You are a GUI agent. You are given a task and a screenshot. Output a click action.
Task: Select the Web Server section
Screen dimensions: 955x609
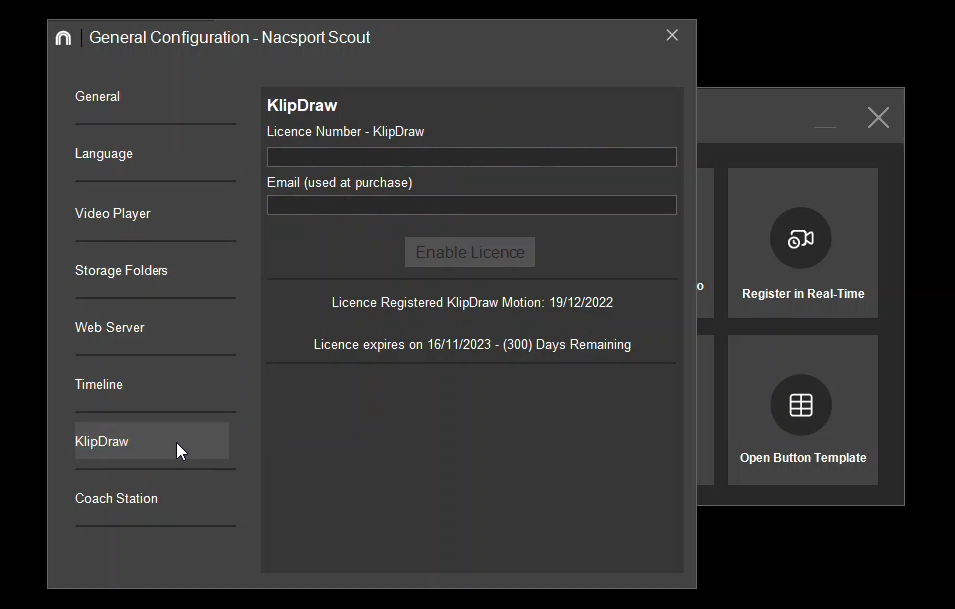coord(110,327)
